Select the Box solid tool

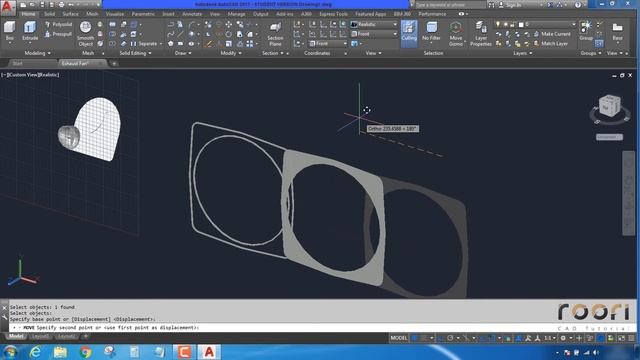tap(9, 31)
